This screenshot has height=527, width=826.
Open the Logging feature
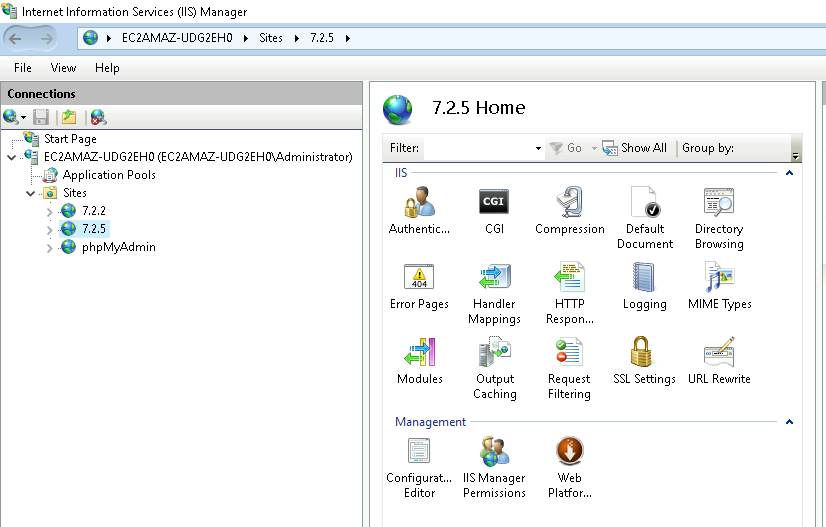(x=644, y=286)
